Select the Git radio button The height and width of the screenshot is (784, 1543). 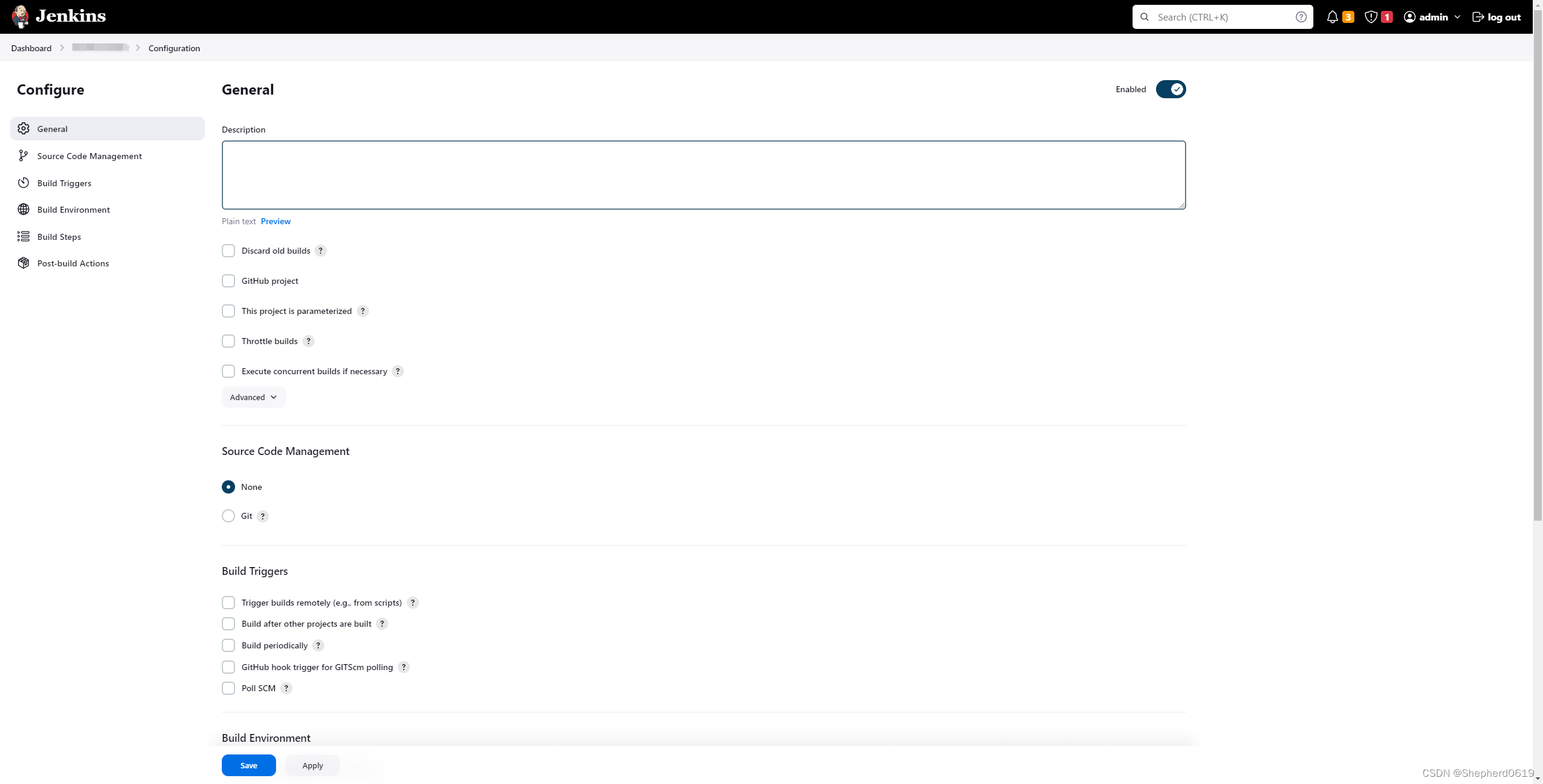[x=228, y=515]
